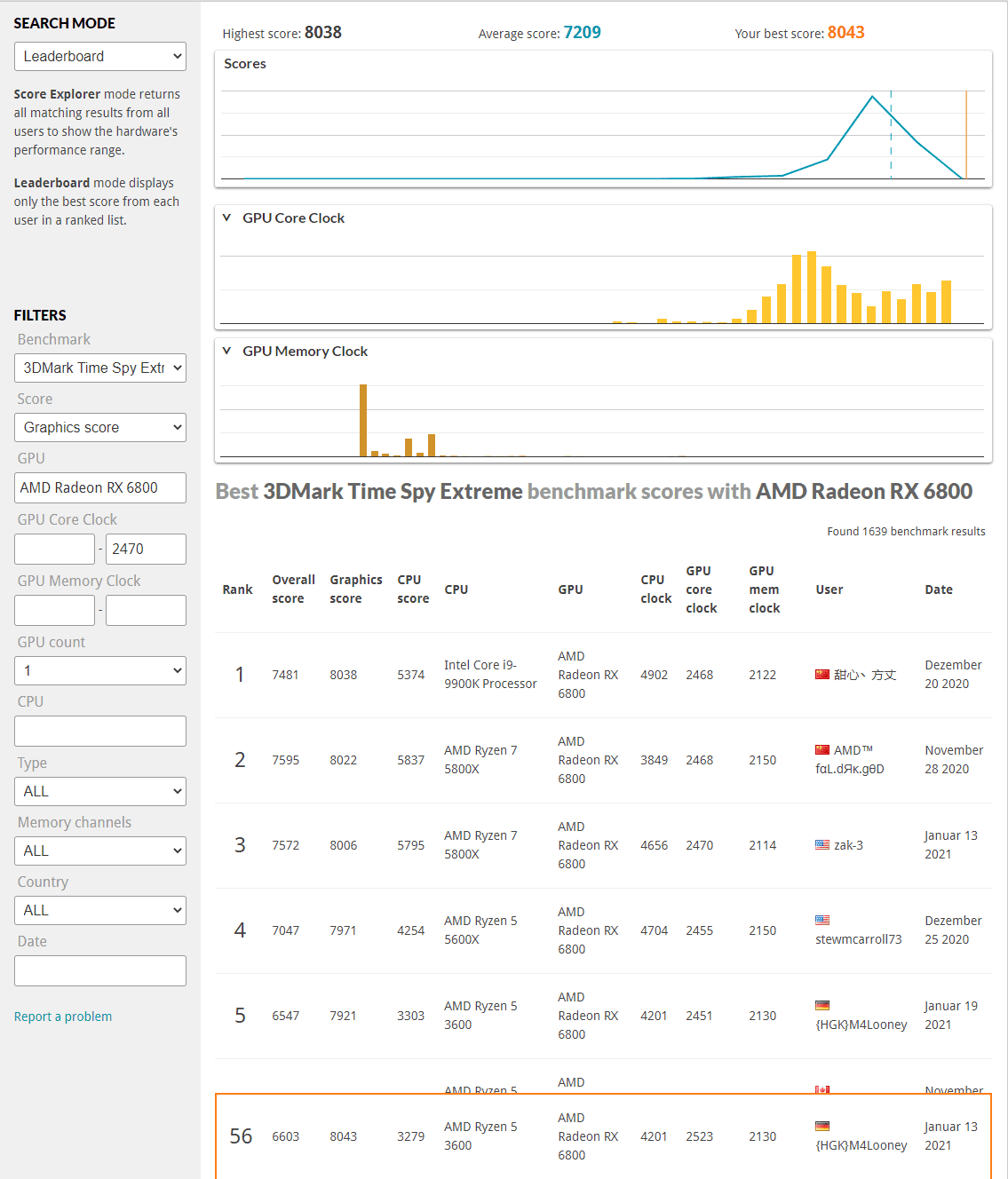Click the Date column header
The image size is (1008, 1179).
(939, 589)
